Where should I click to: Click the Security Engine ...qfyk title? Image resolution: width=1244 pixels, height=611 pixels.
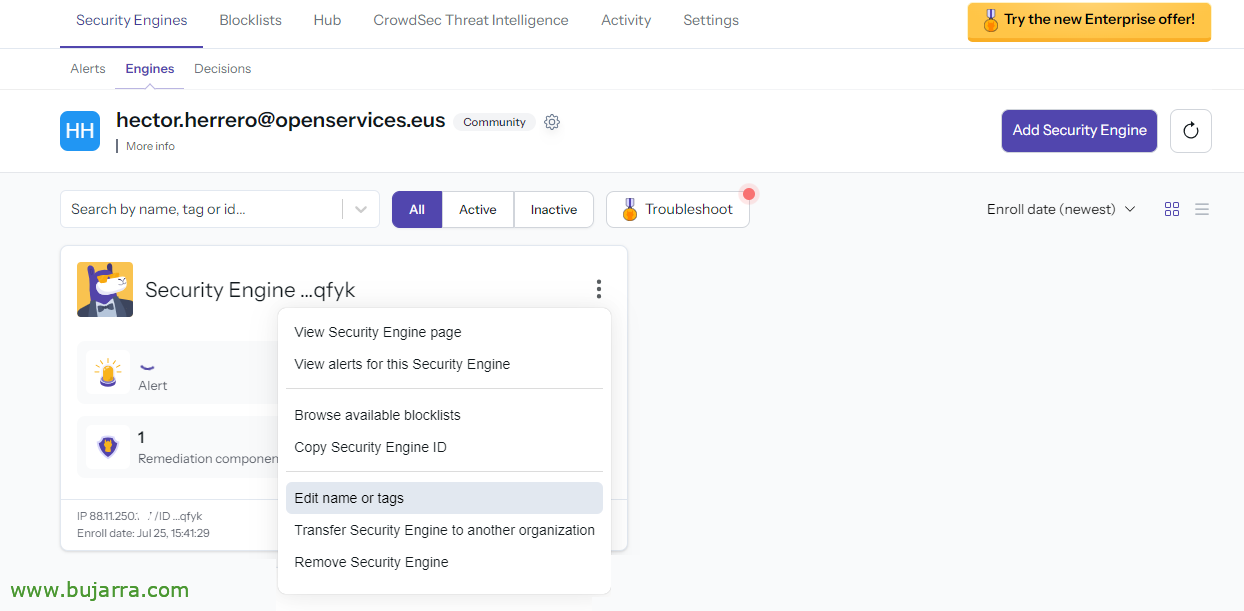pos(250,290)
